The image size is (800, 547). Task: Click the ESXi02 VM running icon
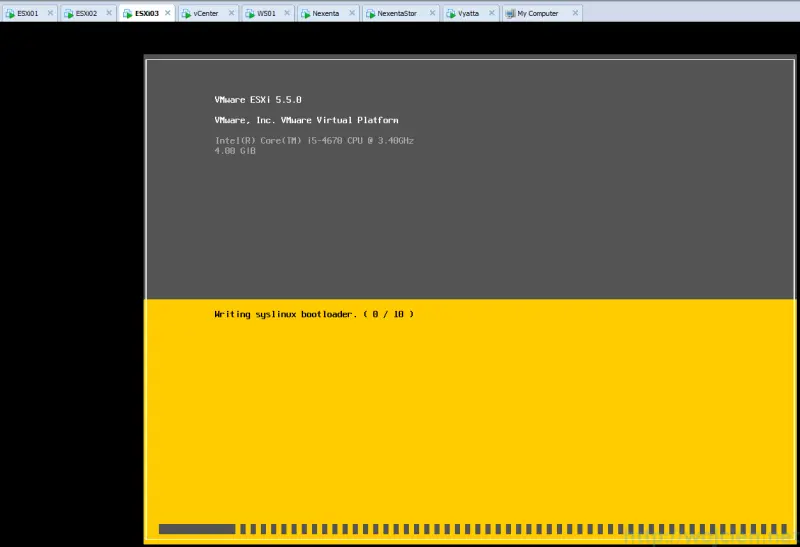68,14
